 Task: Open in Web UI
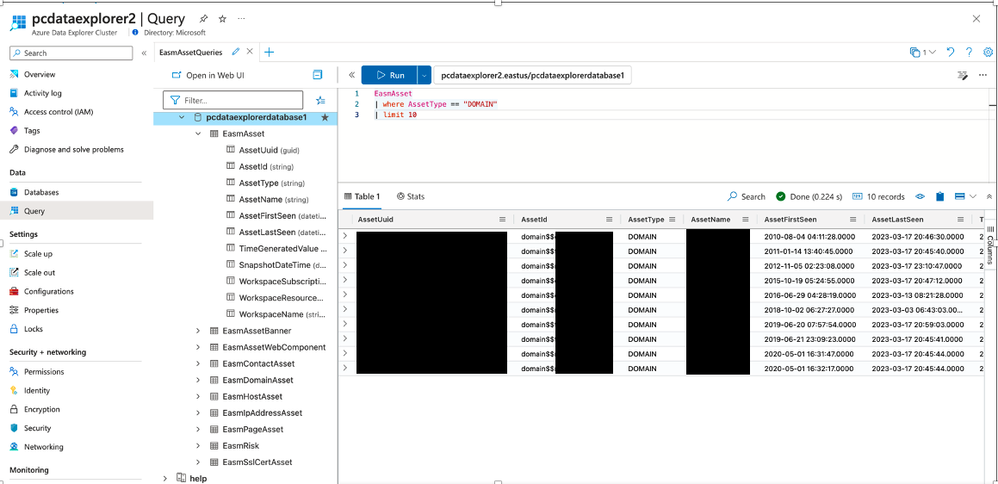pos(208,75)
